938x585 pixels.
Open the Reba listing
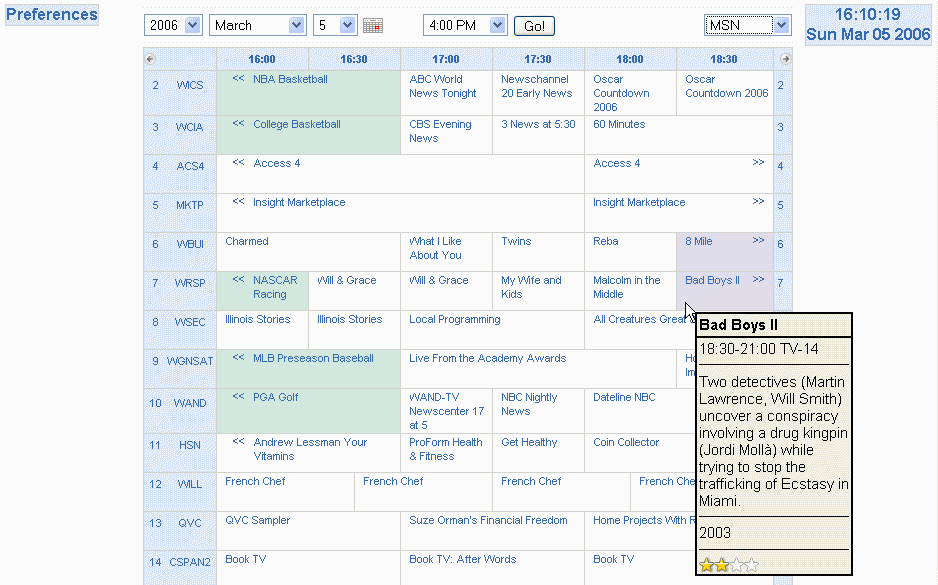coord(605,241)
